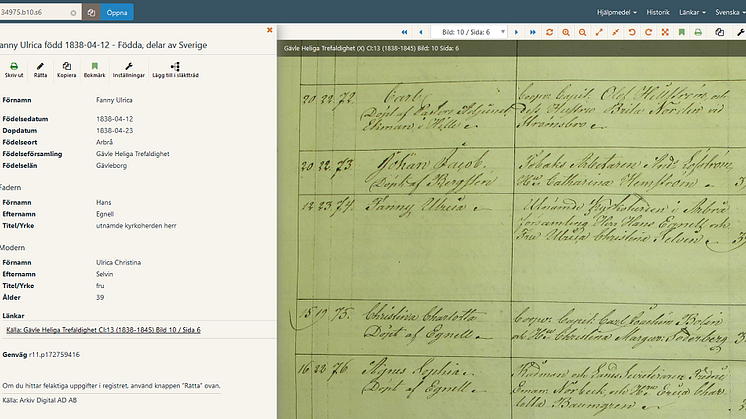Reload the image with refresh icon

pos(549,32)
